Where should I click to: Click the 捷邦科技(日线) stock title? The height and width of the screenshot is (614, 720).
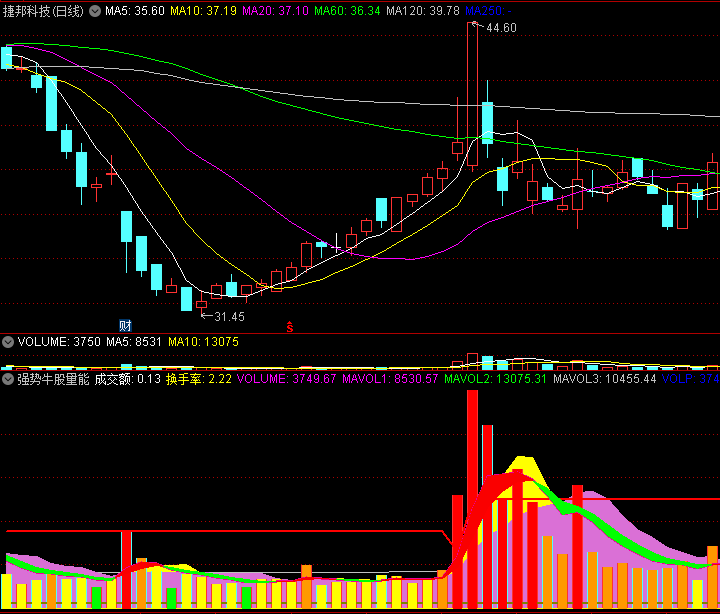(x=43, y=11)
